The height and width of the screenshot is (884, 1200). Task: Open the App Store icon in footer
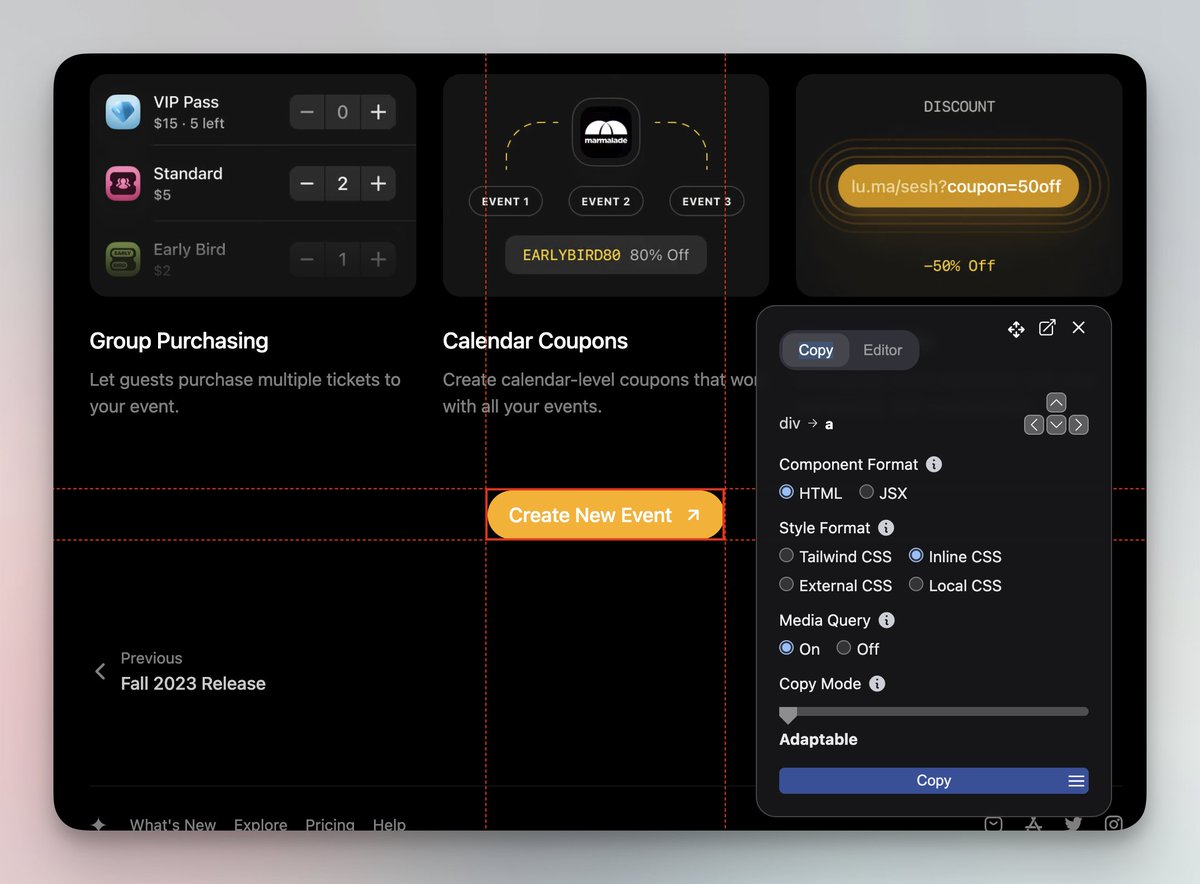(x=1033, y=824)
